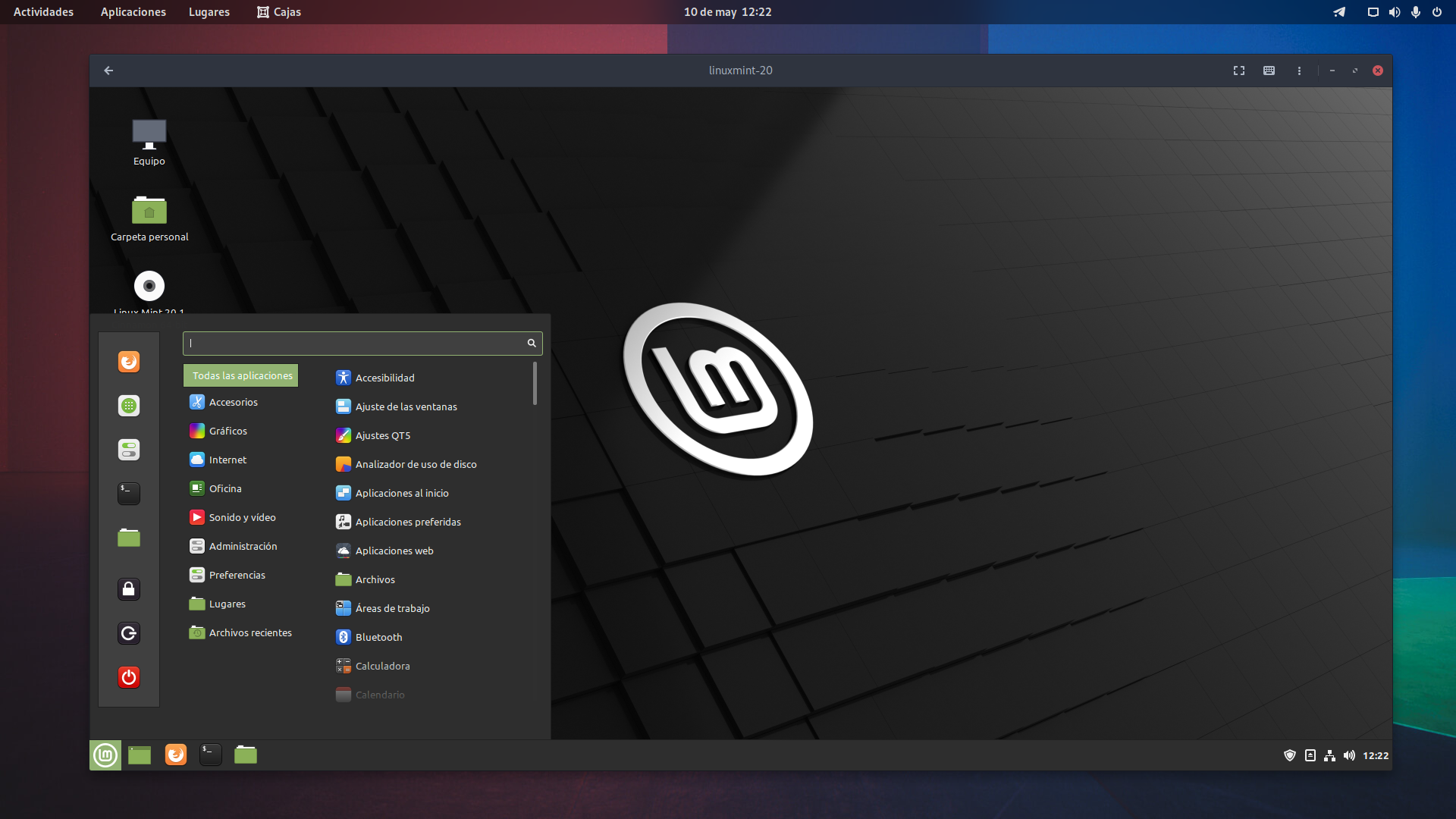
Task: Open Analizador de uso de disco
Action: click(416, 465)
